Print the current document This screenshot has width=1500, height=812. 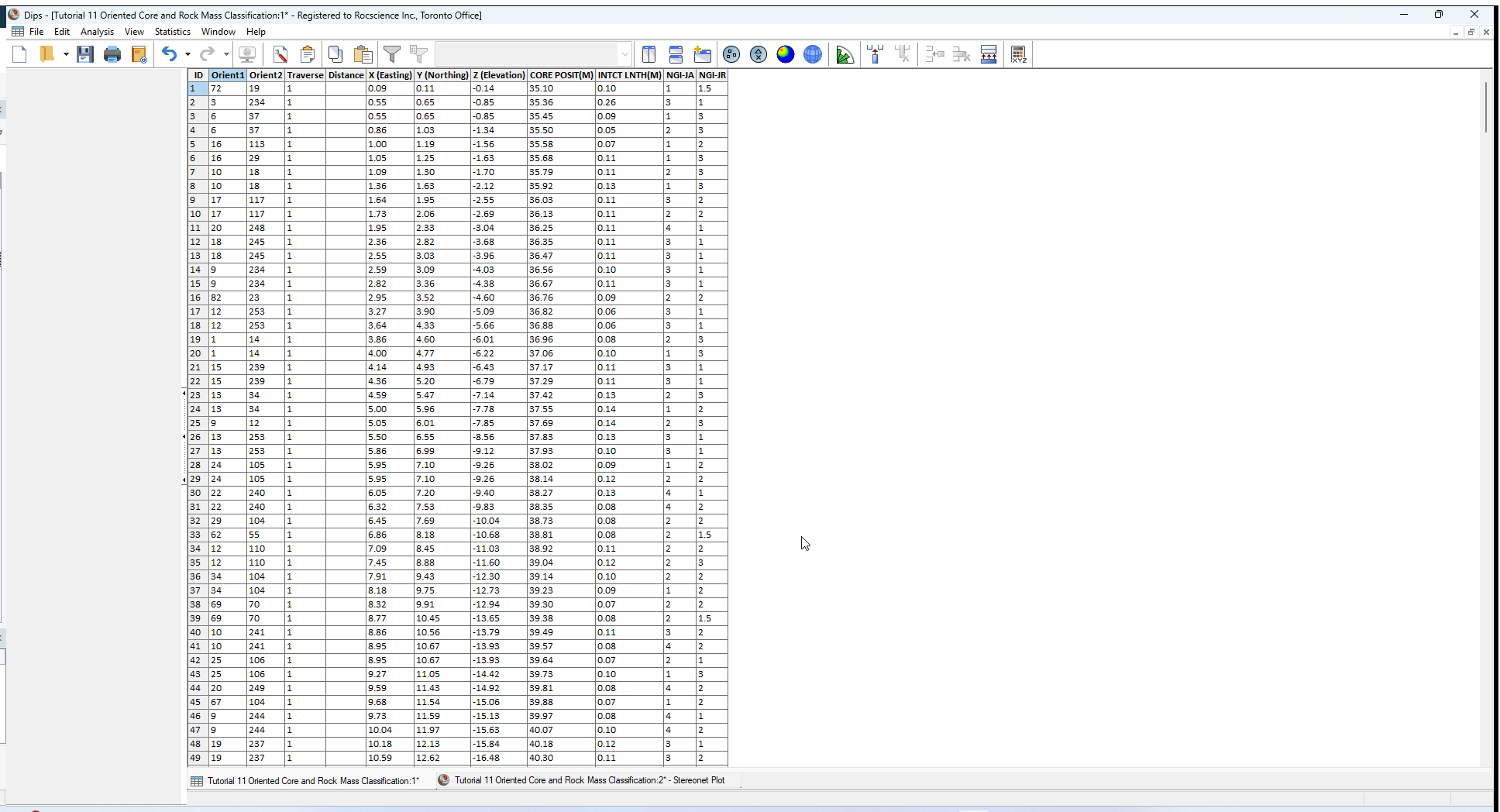pos(112,54)
